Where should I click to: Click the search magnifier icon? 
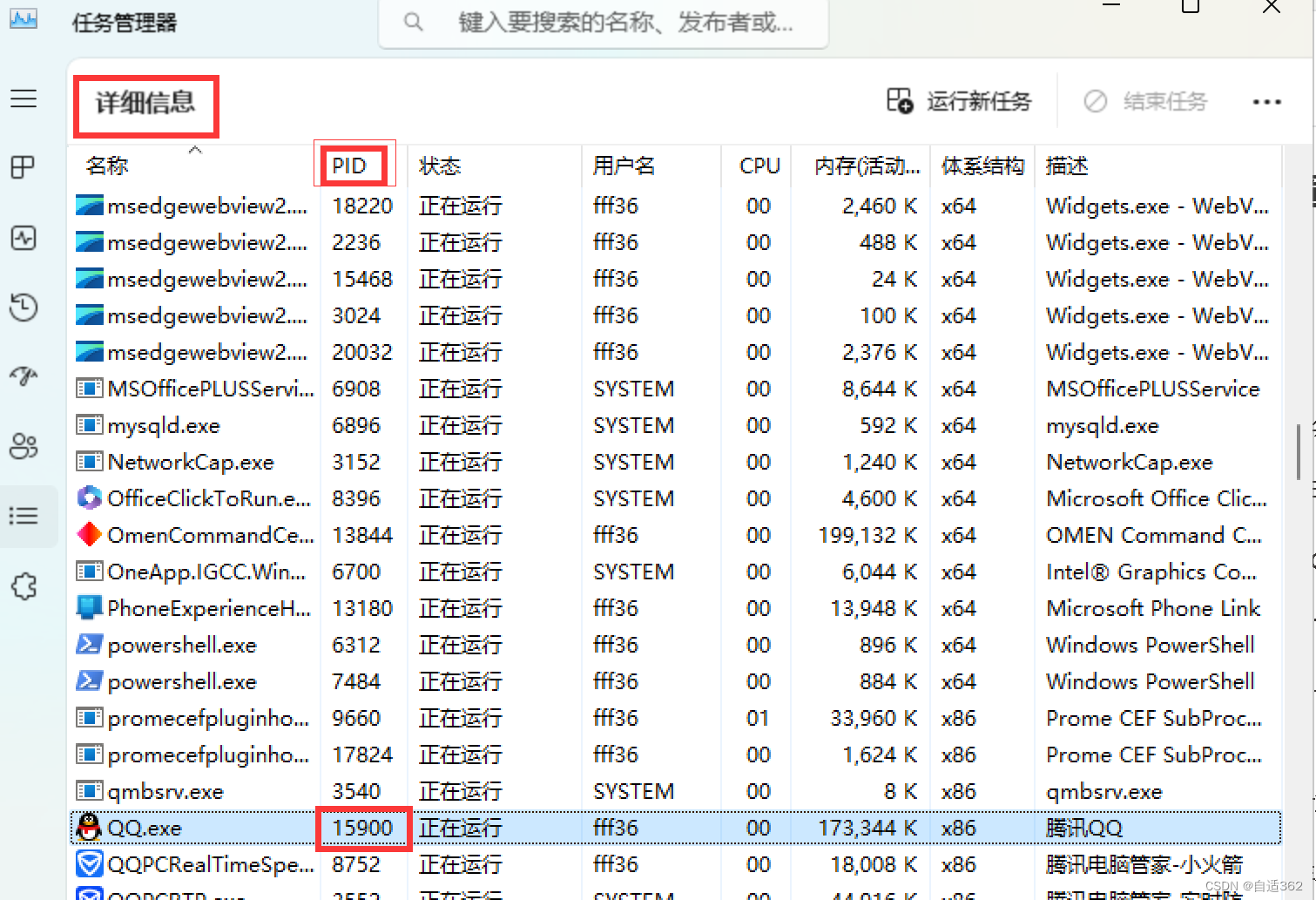[x=414, y=22]
